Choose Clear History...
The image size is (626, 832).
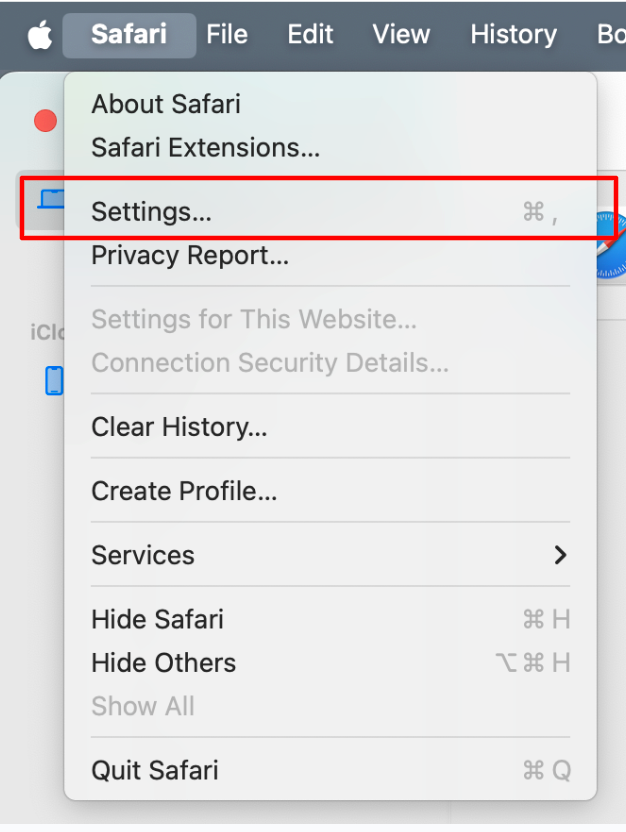point(179,428)
